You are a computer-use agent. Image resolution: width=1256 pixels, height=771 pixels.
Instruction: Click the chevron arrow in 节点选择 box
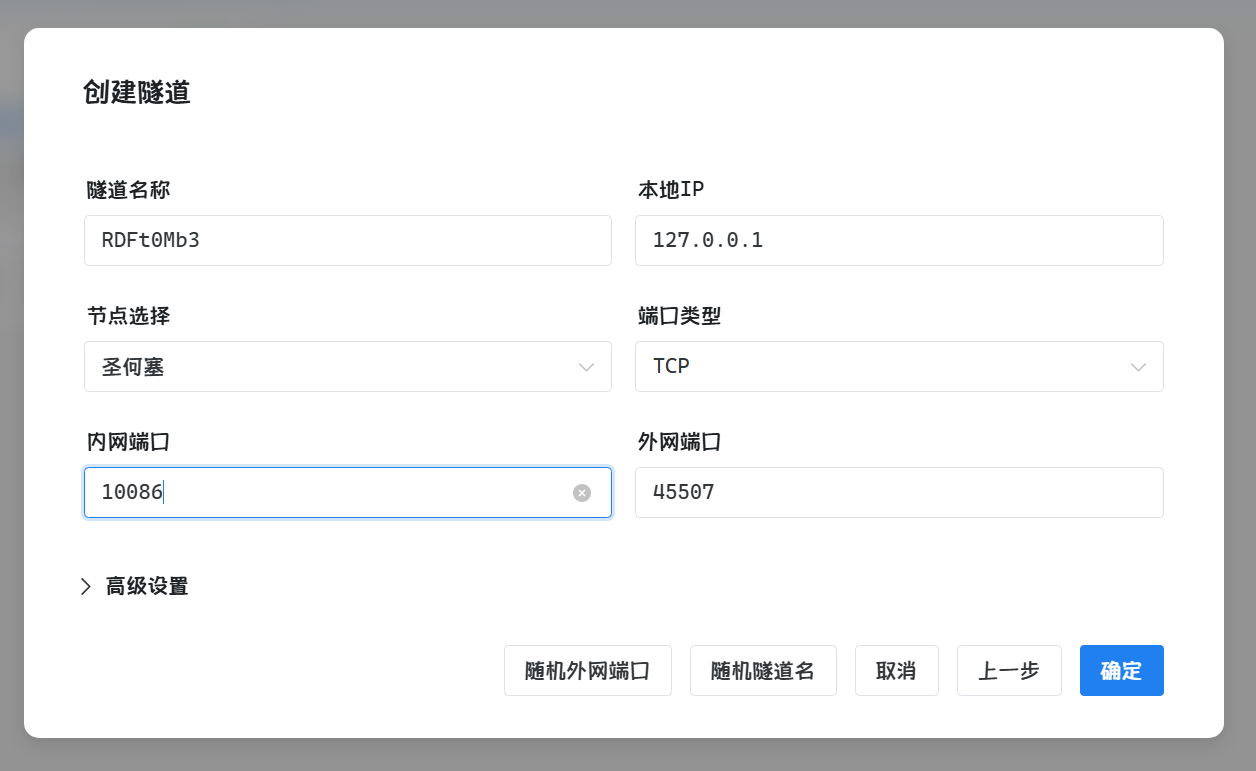point(586,367)
